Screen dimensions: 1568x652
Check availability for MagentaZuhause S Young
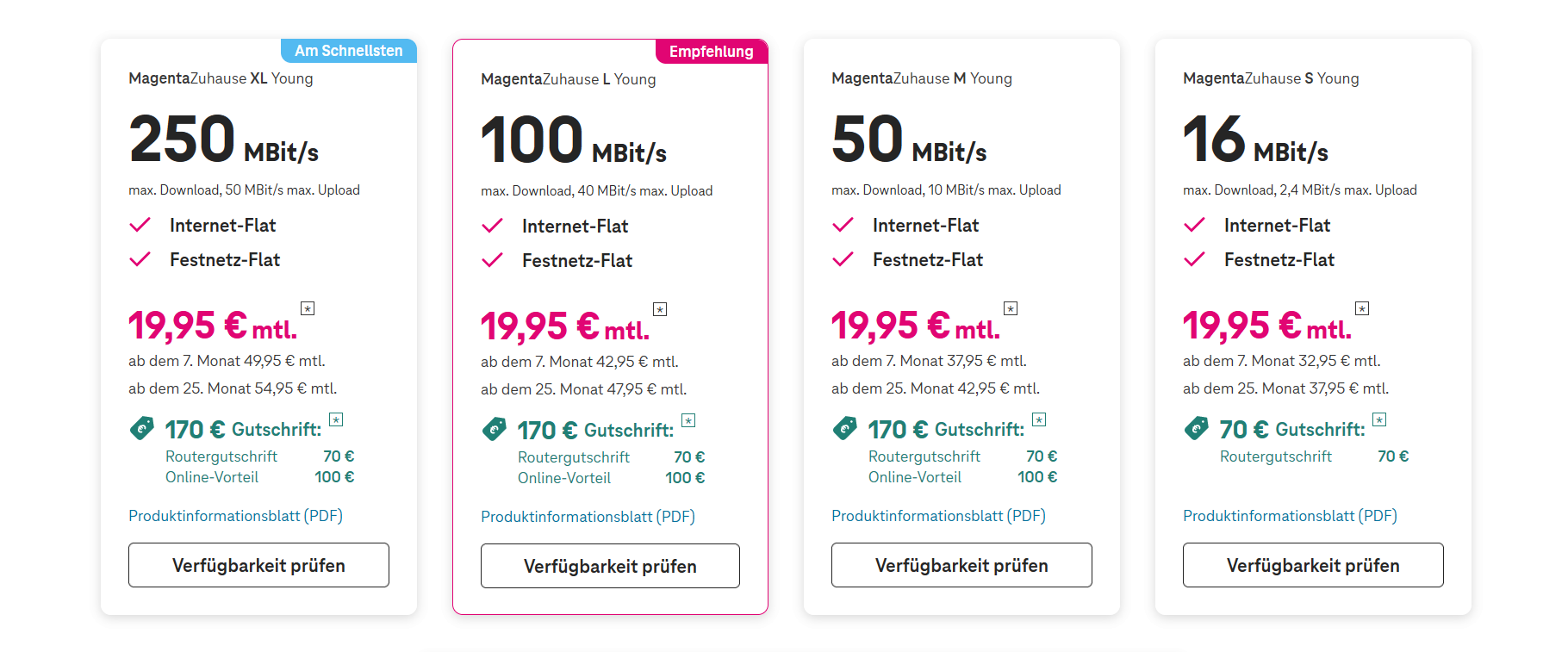tap(1313, 565)
